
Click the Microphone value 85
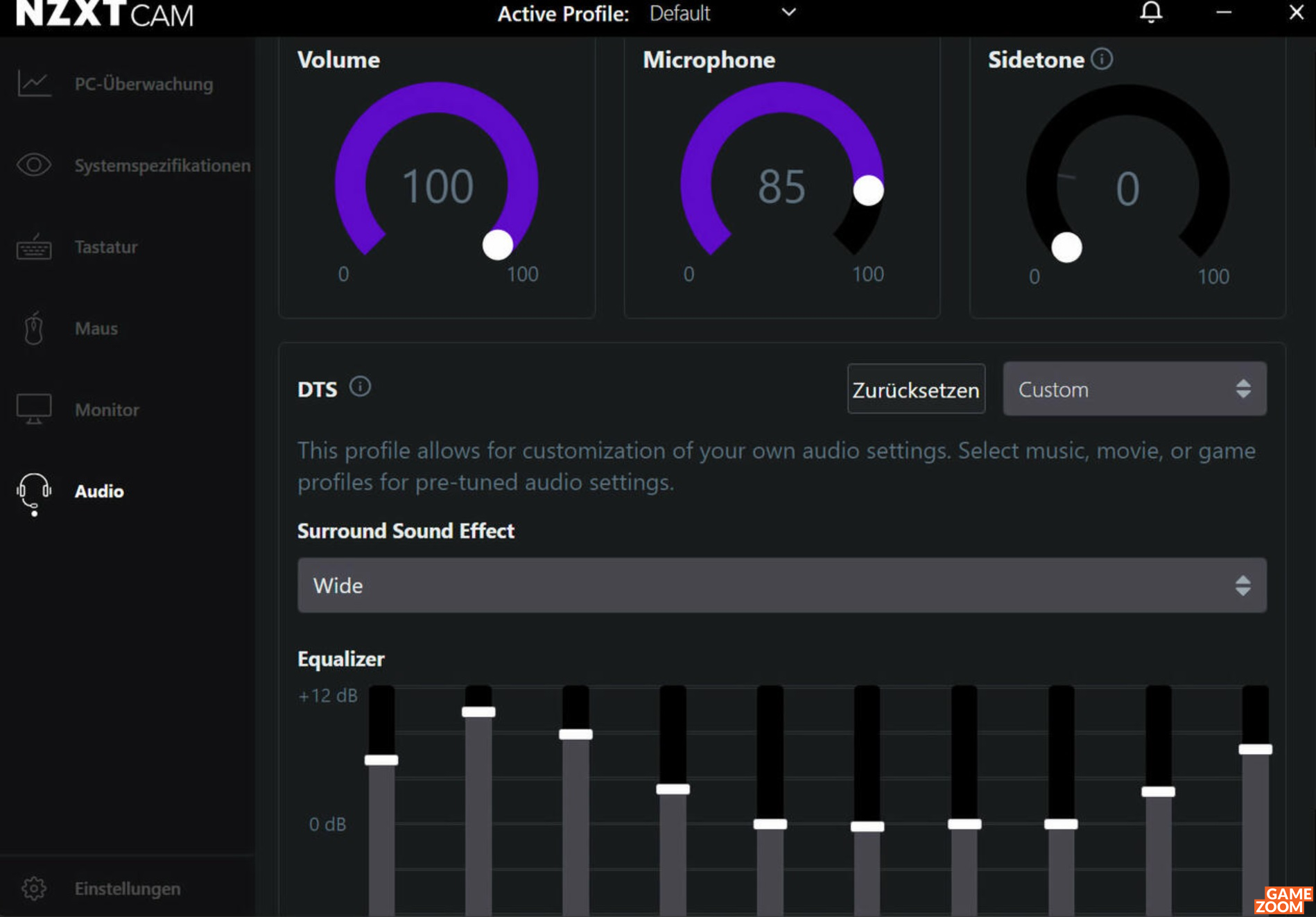[x=781, y=187]
